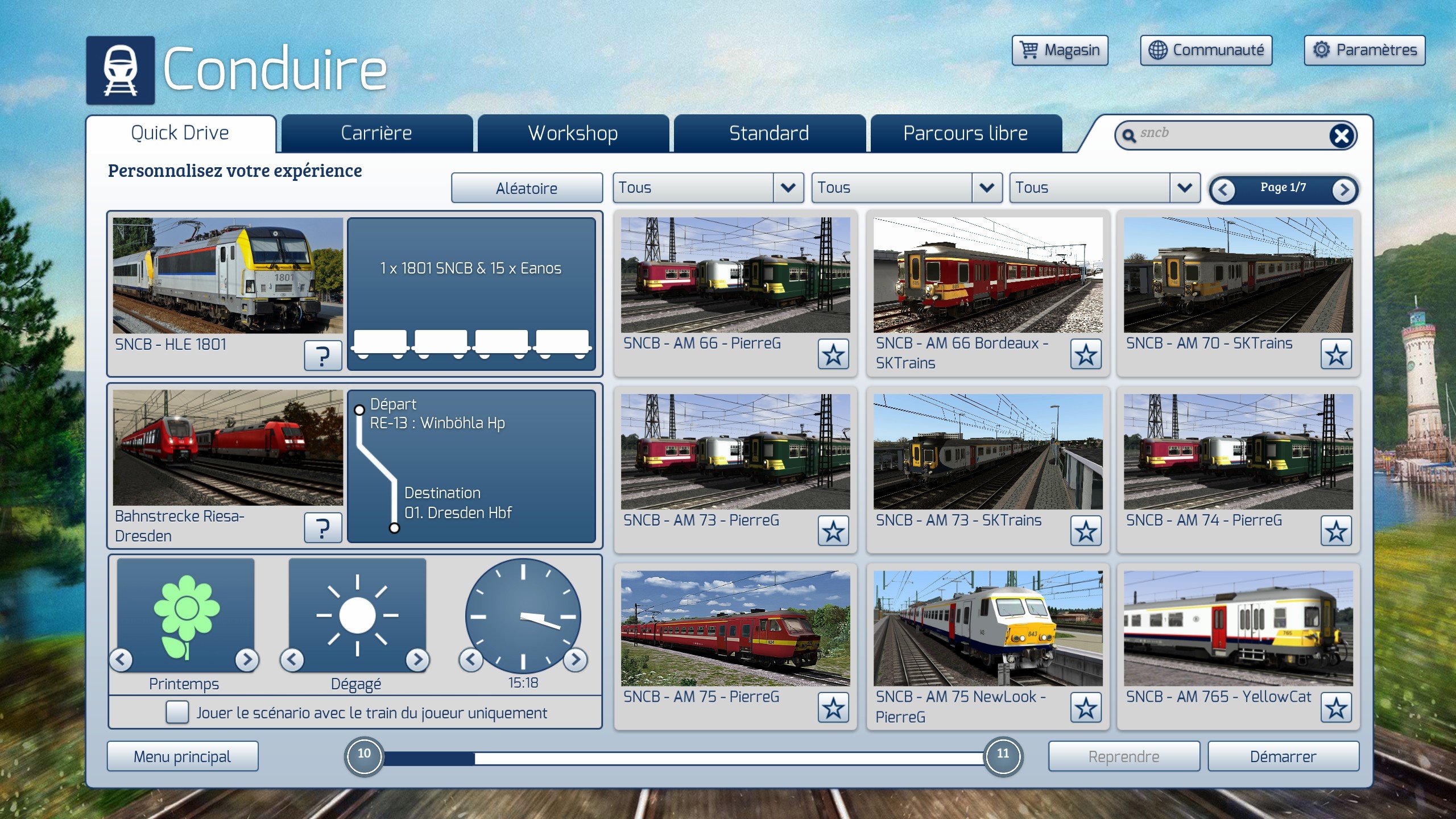Click the SNCB - HLE 1801 locomotive image
Screen dimensions: 1456x819
tap(228, 276)
